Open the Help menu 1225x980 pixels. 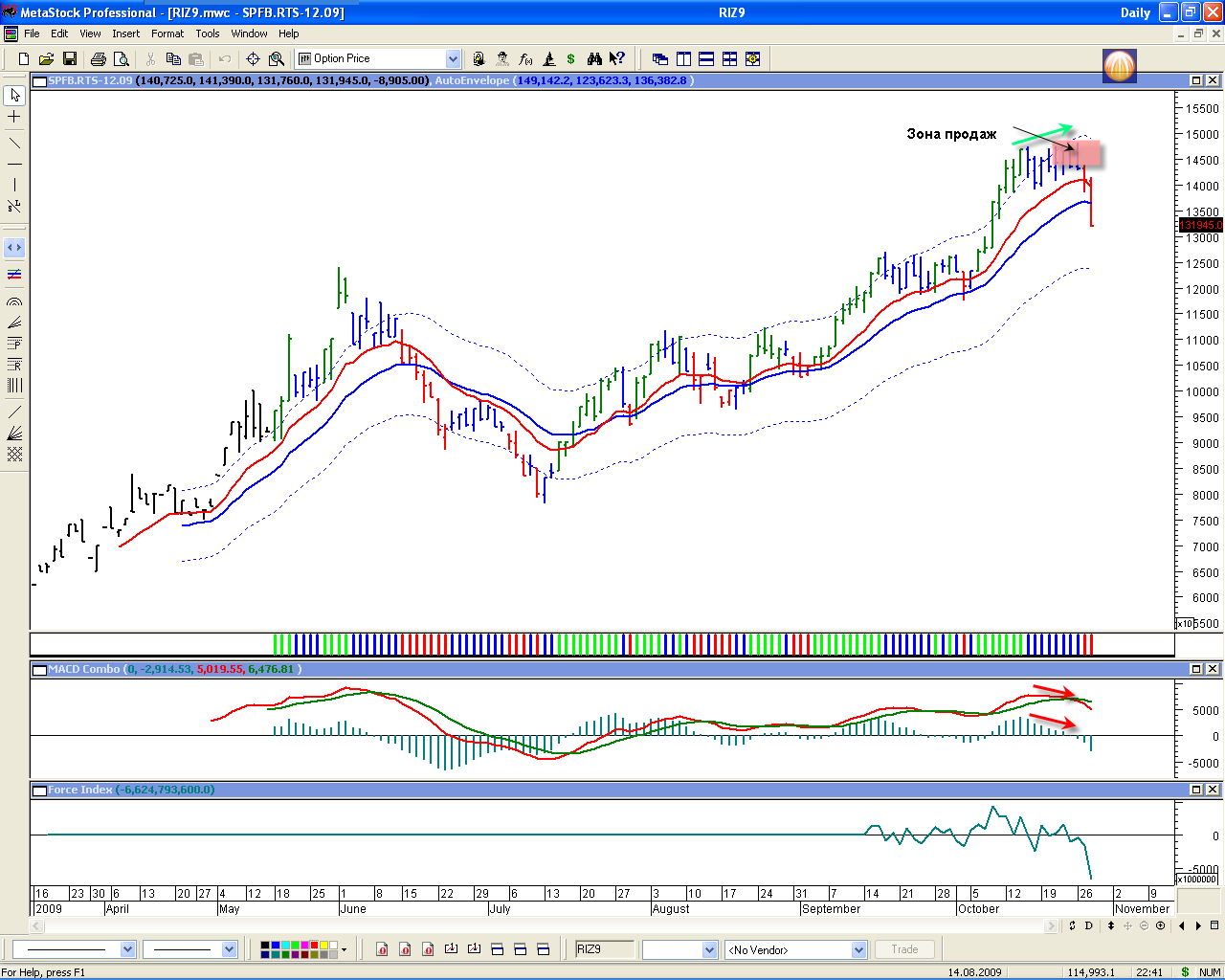[289, 33]
